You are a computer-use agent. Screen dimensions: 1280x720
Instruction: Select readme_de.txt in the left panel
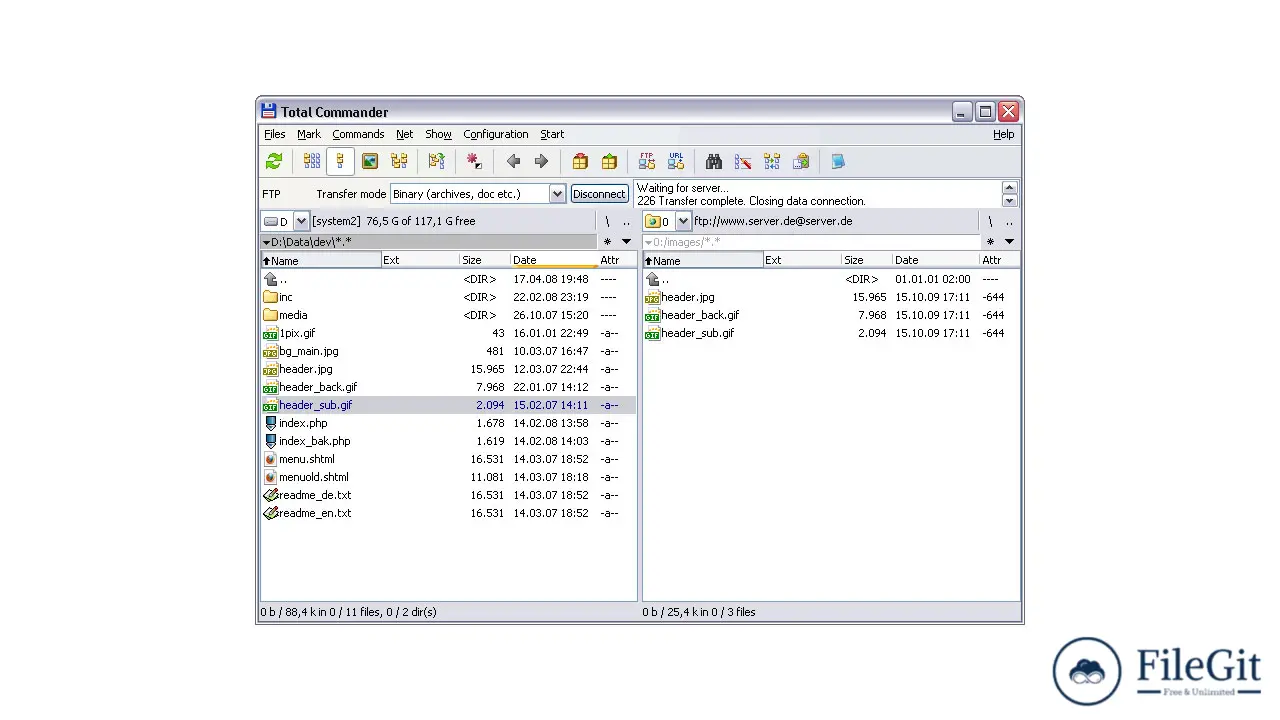click(x=447, y=495)
